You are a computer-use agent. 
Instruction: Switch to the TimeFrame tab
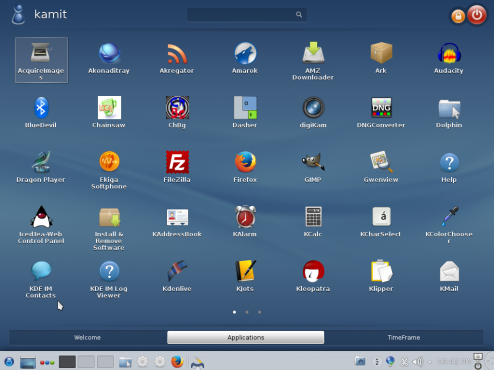pos(403,337)
